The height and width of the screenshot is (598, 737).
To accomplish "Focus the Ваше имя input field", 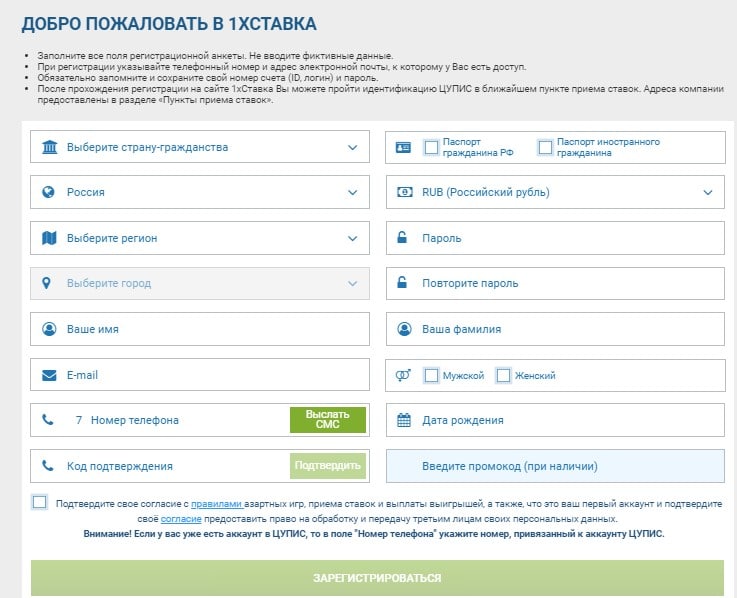I will click(200, 329).
